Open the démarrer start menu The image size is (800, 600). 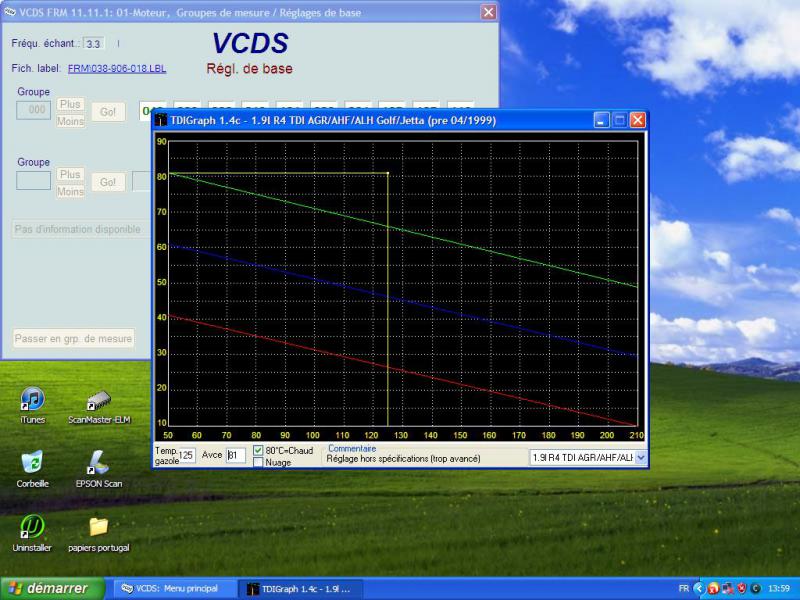pos(53,589)
